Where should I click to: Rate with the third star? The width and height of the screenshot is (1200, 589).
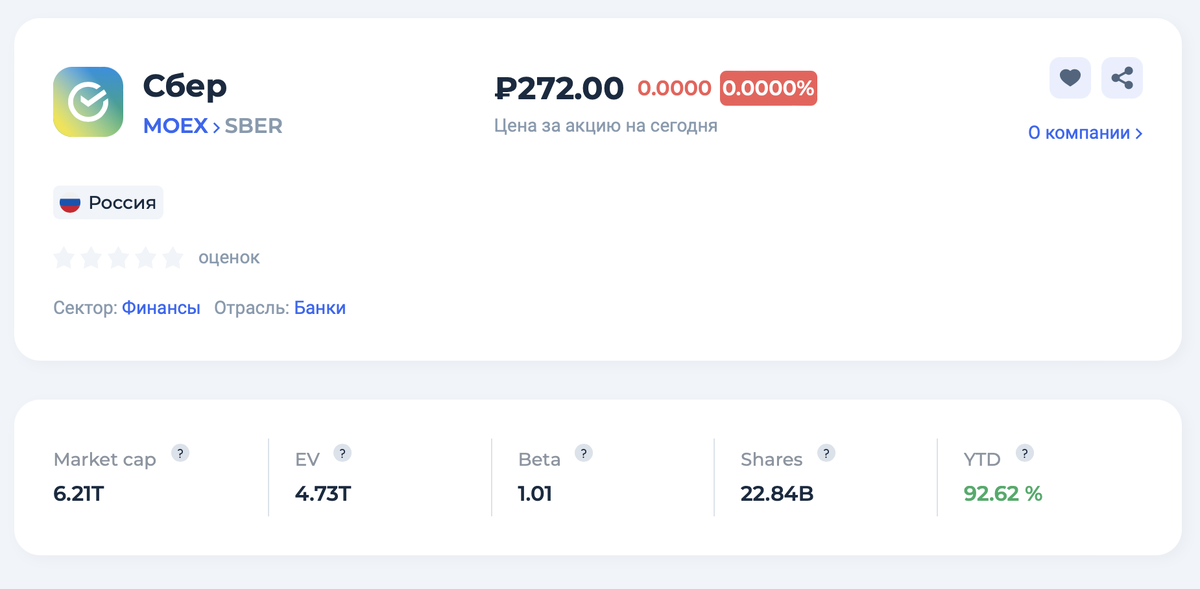point(118,258)
